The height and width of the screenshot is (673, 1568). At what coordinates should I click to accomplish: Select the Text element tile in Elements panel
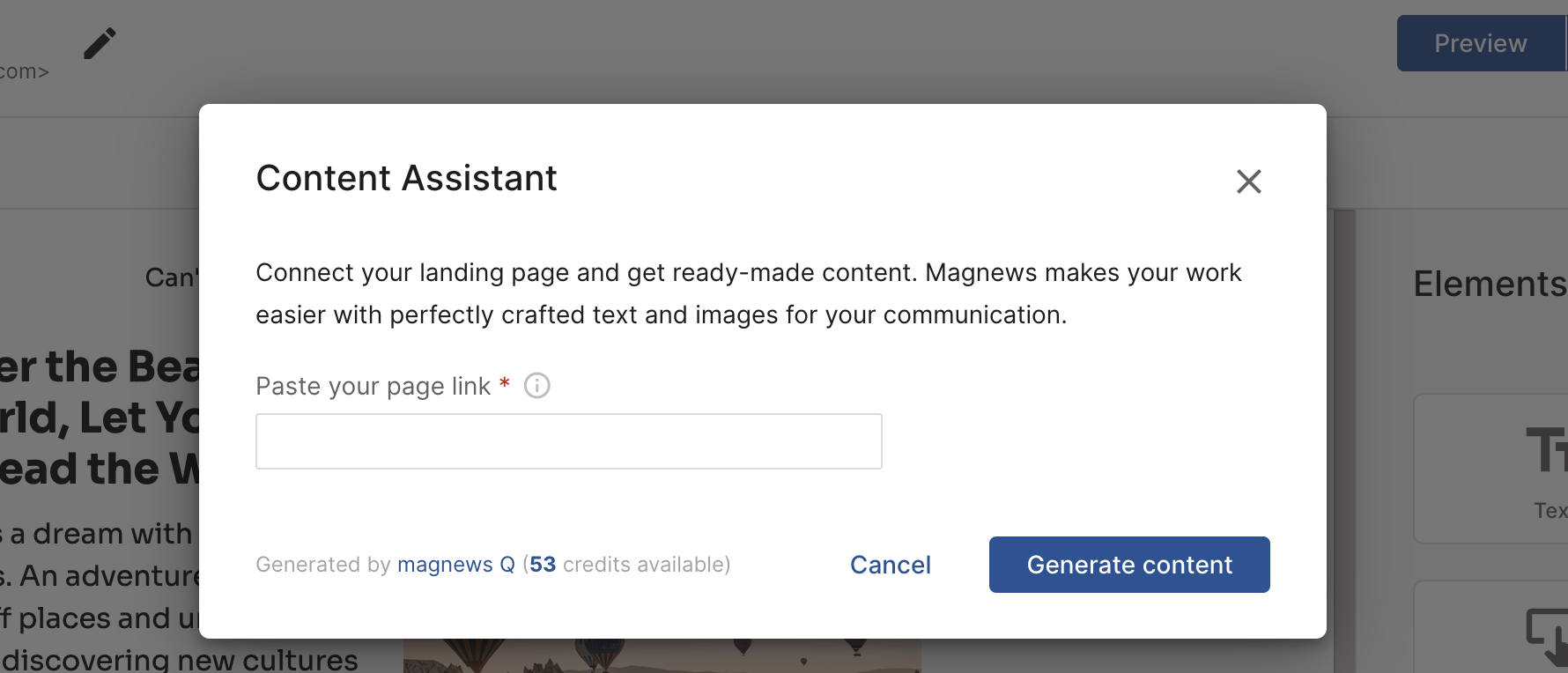1491,469
